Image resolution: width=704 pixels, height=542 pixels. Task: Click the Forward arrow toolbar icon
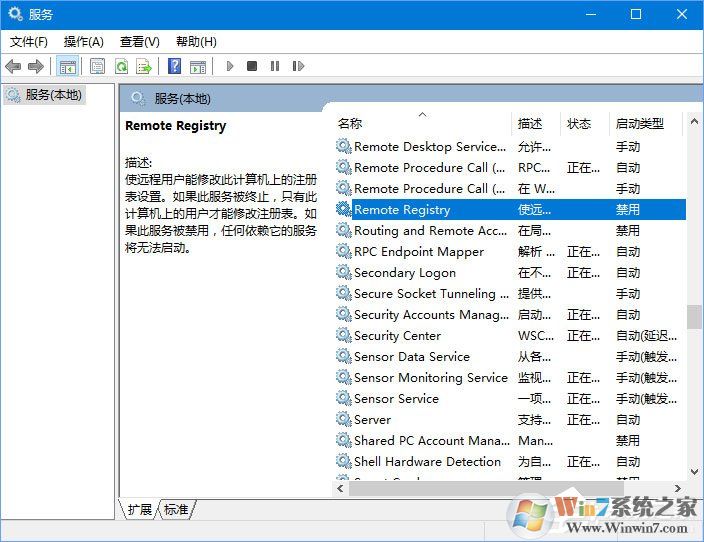[35, 66]
